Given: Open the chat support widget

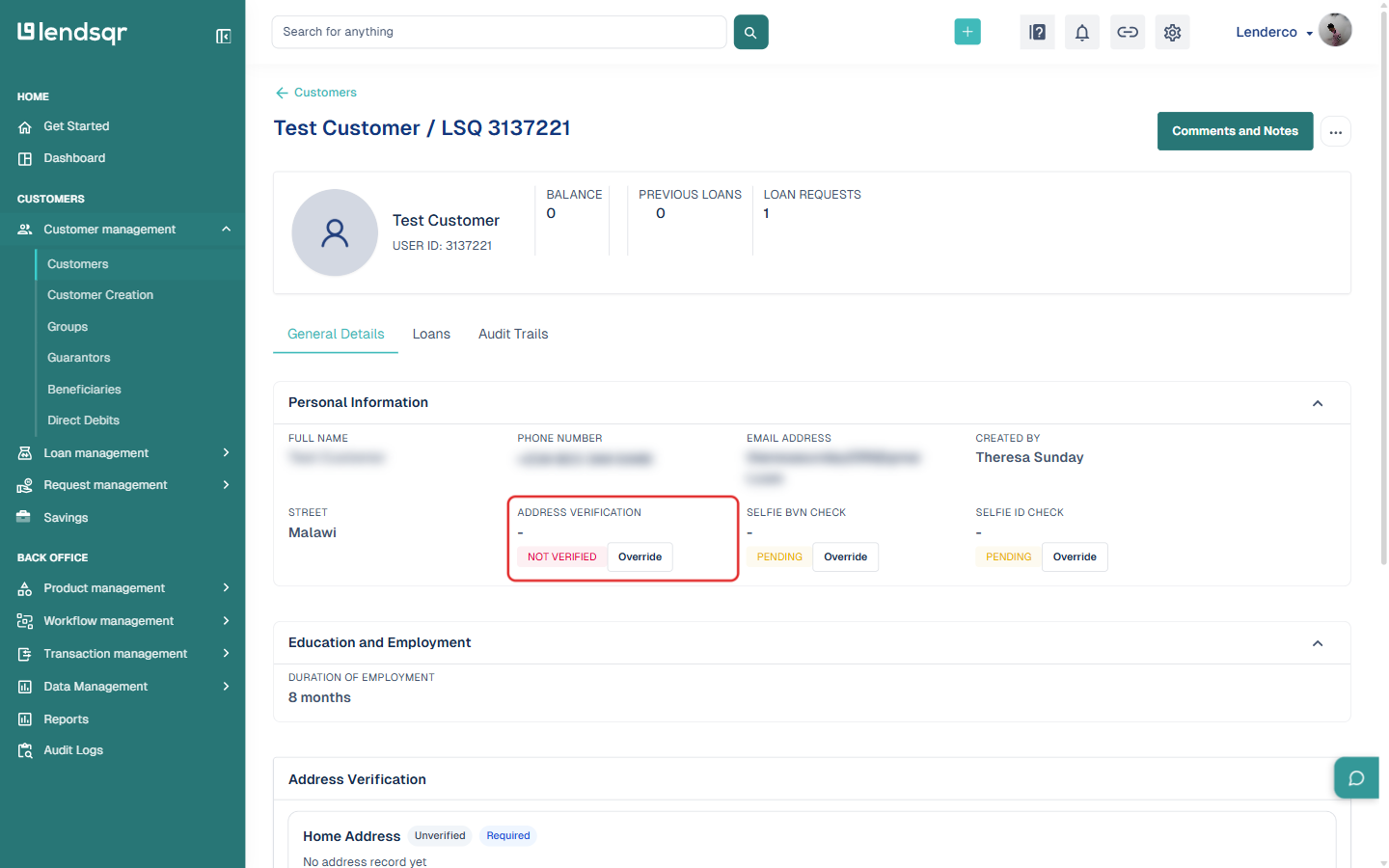Looking at the screenshot, I should pyautogui.click(x=1356, y=778).
